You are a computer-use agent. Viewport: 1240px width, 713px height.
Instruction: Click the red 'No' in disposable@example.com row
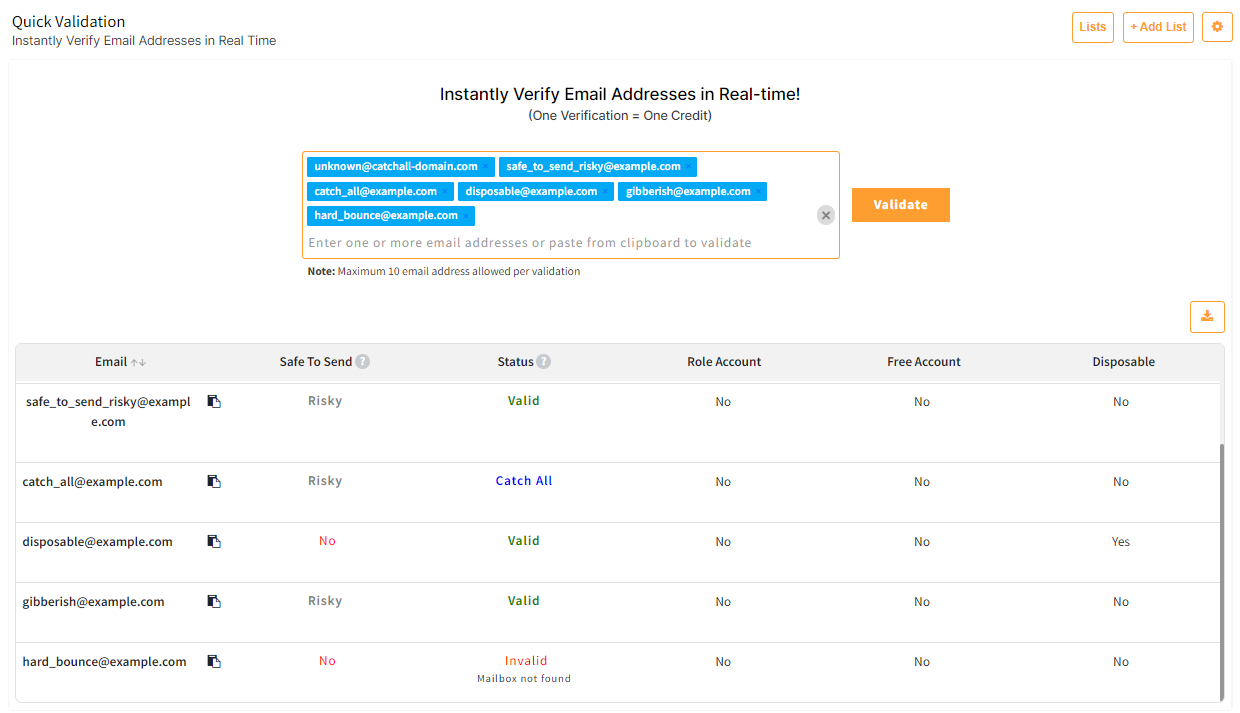pyautogui.click(x=327, y=541)
